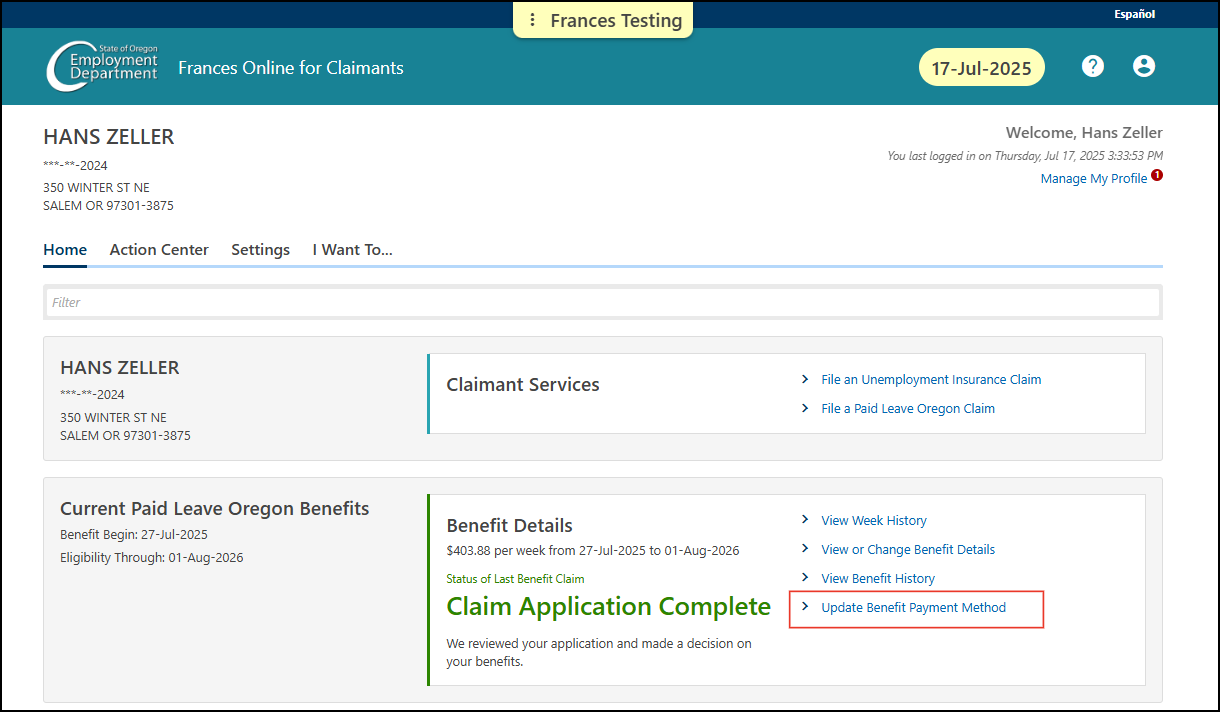
Task: Click chevron beside File an Unemployment Insurance Claim
Action: pyautogui.click(x=805, y=379)
